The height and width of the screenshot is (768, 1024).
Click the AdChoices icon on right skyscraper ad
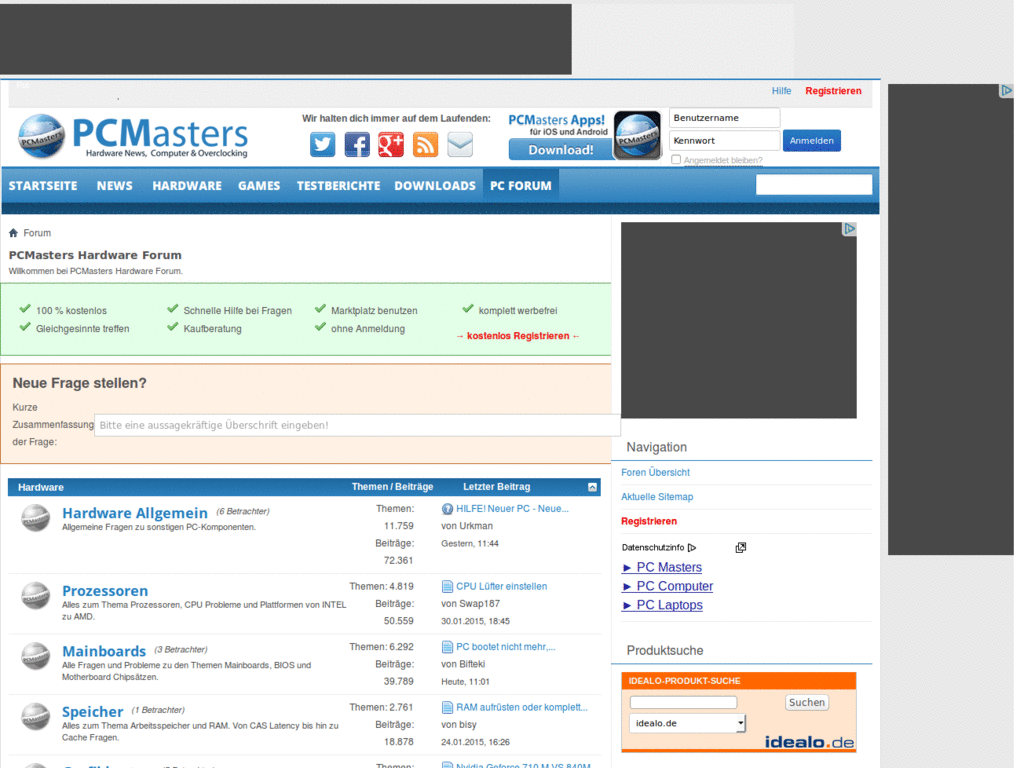pos(1006,91)
